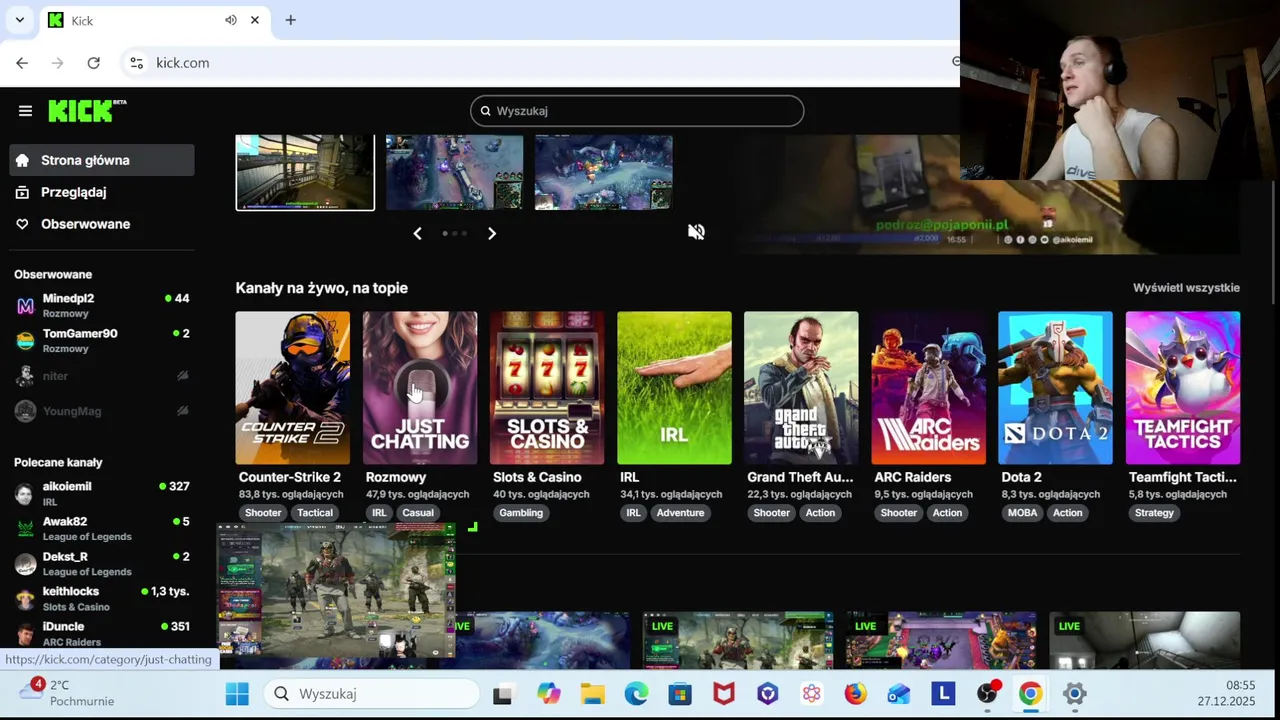This screenshot has height=720, width=1280.
Task: Open Przeglądaj in sidebar
Action: click(x=102, y=192)
